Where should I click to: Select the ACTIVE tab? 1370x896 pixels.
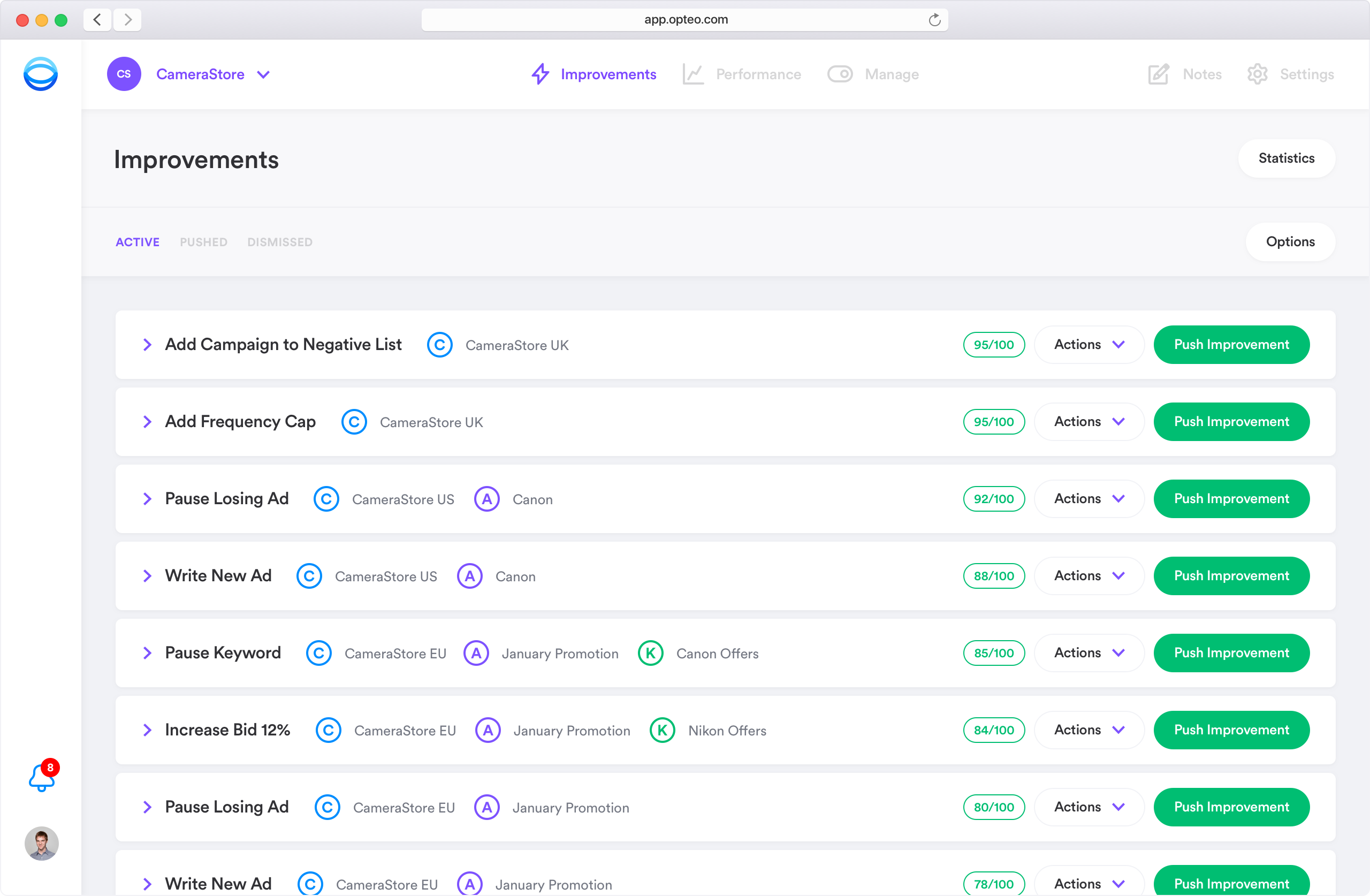click(x=138, y=242)
